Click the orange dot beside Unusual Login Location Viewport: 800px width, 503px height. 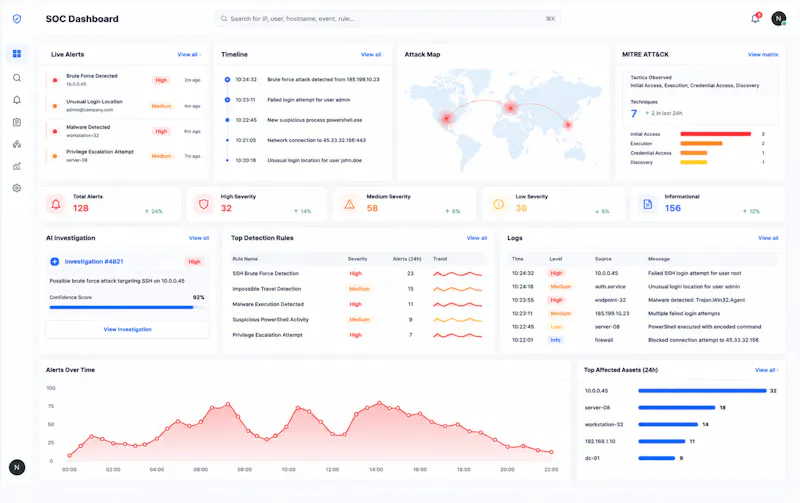(55, 106)
